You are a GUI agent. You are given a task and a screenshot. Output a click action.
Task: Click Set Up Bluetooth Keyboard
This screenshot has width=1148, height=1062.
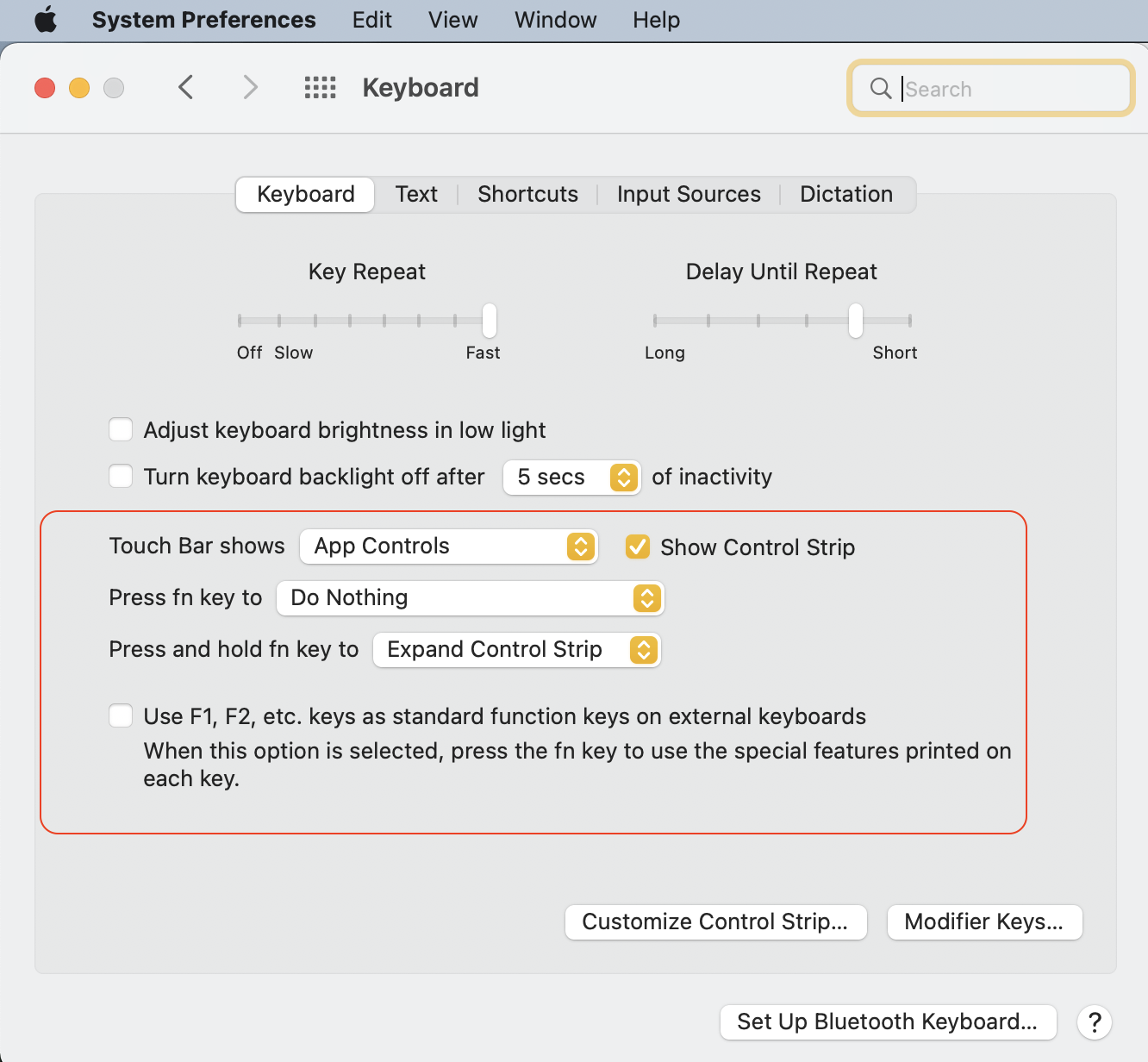(x=888, y=1021)
